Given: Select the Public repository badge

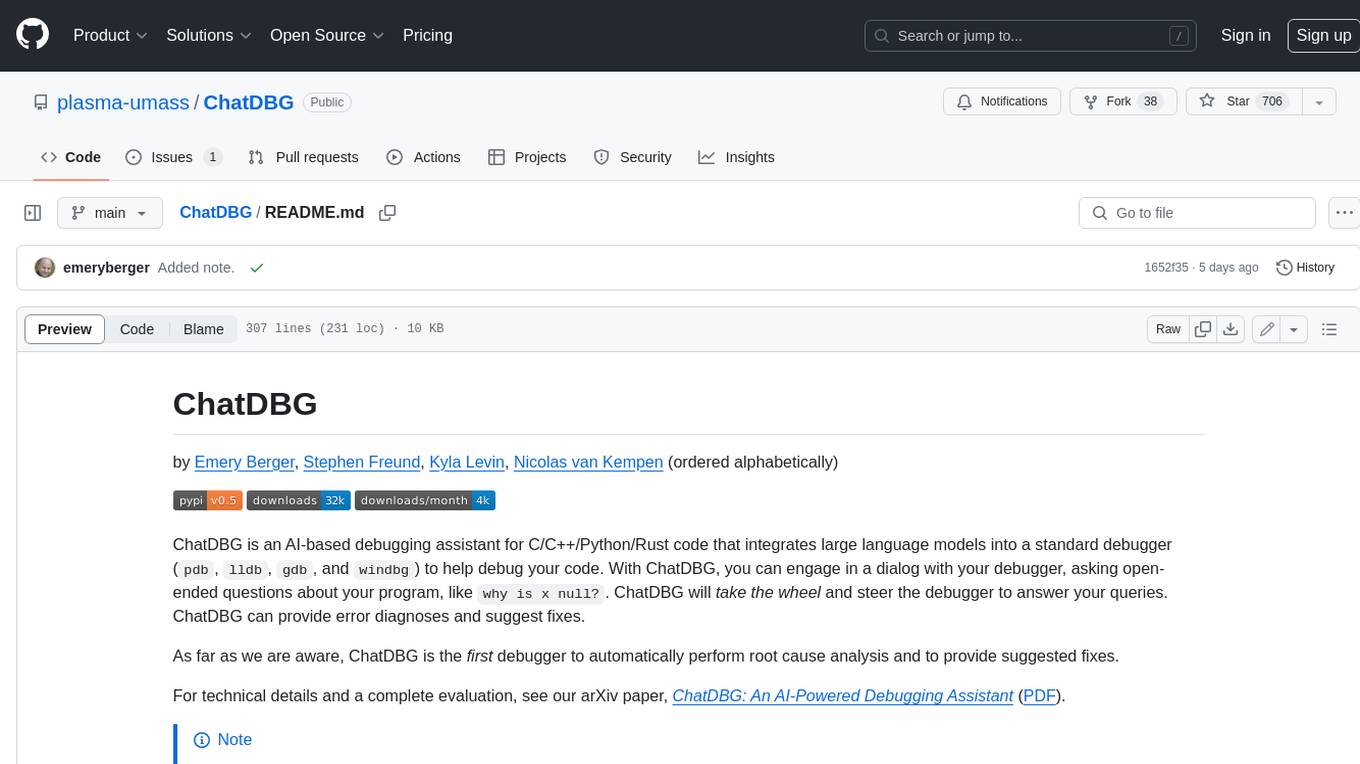Looking at the screenshot, I should pos(327,102).
